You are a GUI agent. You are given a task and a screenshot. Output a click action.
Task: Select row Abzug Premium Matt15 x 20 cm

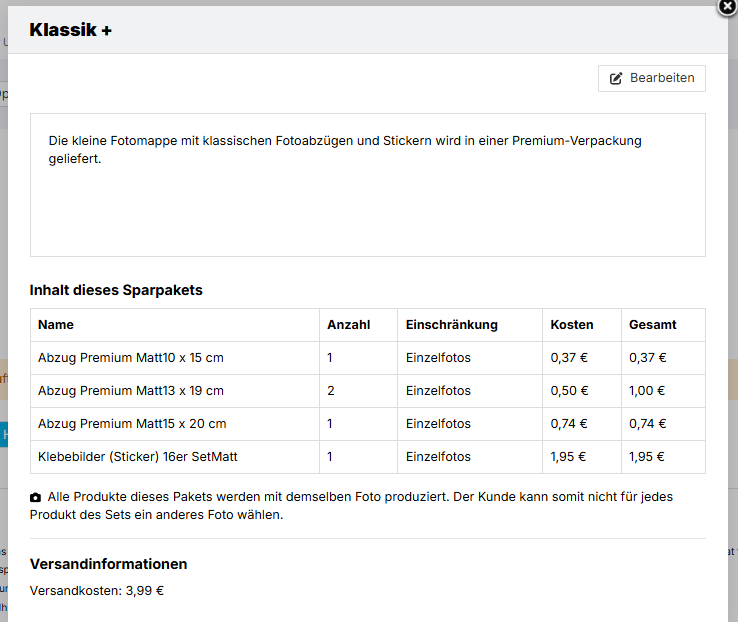368,424
